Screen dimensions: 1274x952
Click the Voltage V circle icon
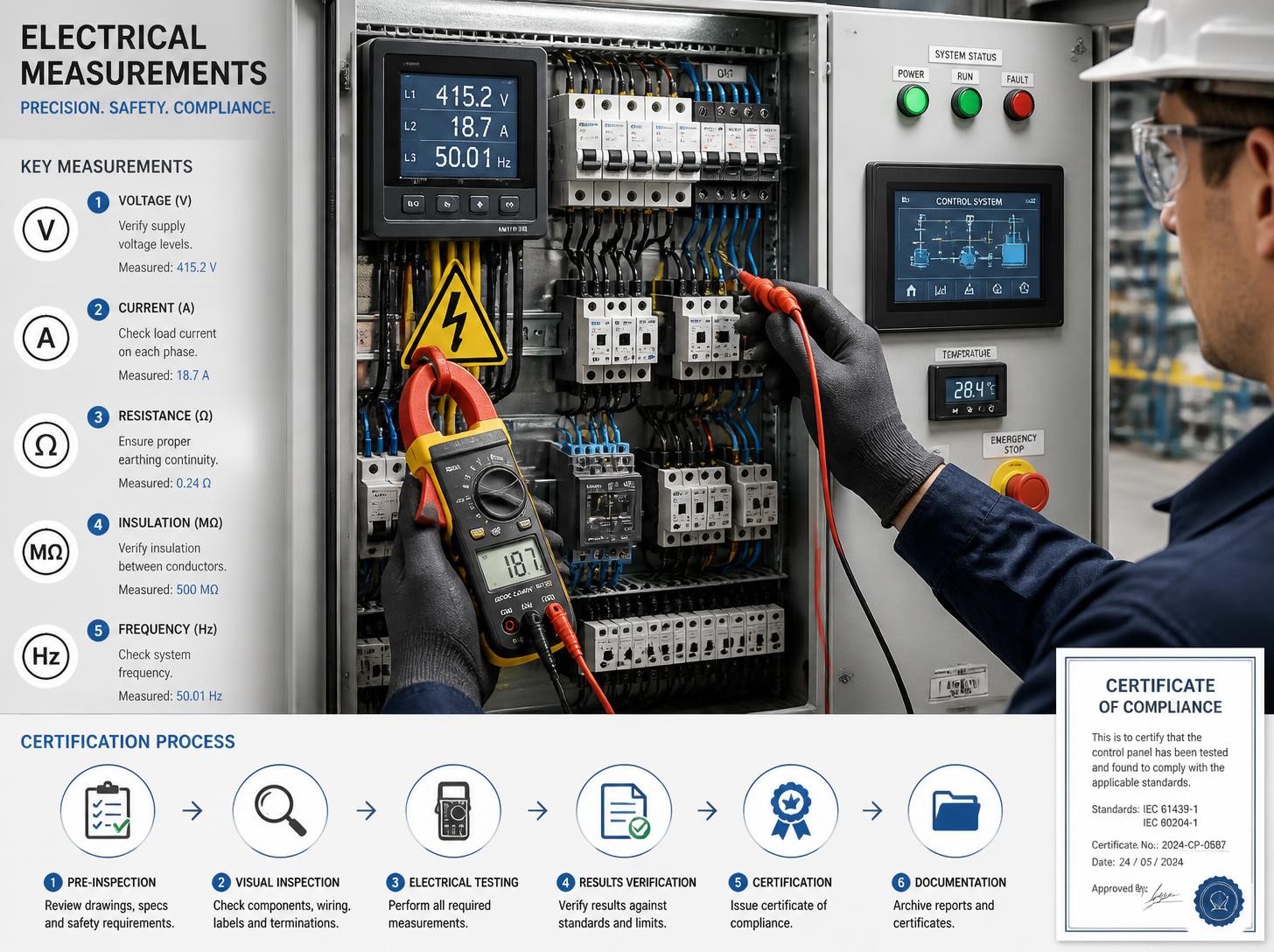(46, 230)
